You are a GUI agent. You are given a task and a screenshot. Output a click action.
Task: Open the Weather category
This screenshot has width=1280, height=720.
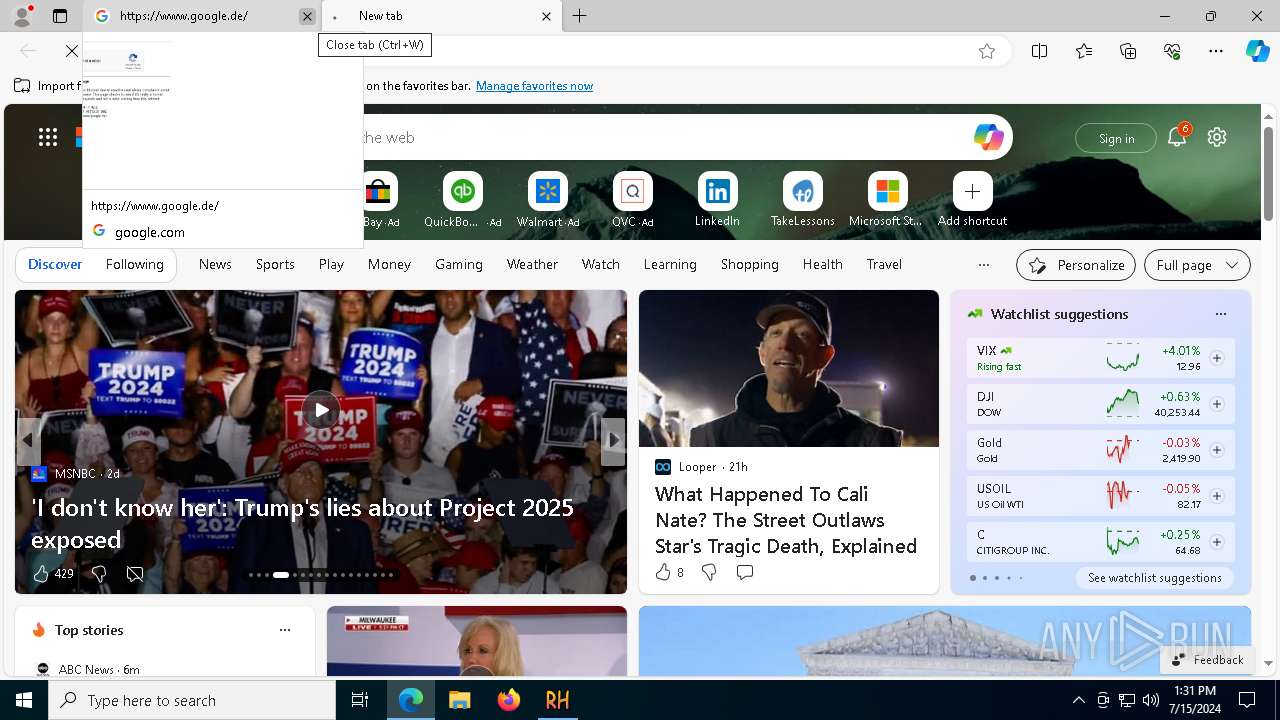[x=532, y=264]
